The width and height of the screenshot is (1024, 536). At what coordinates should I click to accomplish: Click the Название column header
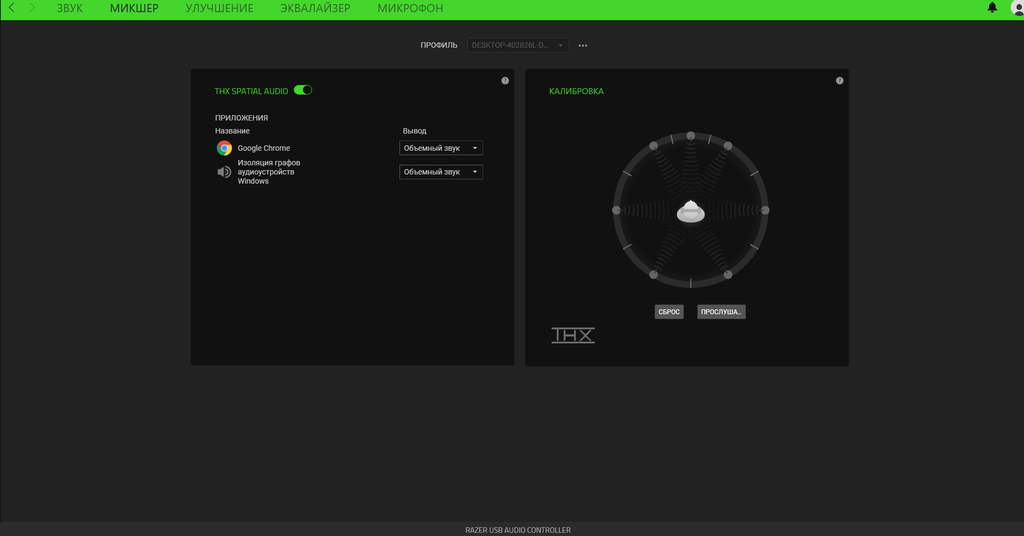pyautogui.click(x=232, y=131)
